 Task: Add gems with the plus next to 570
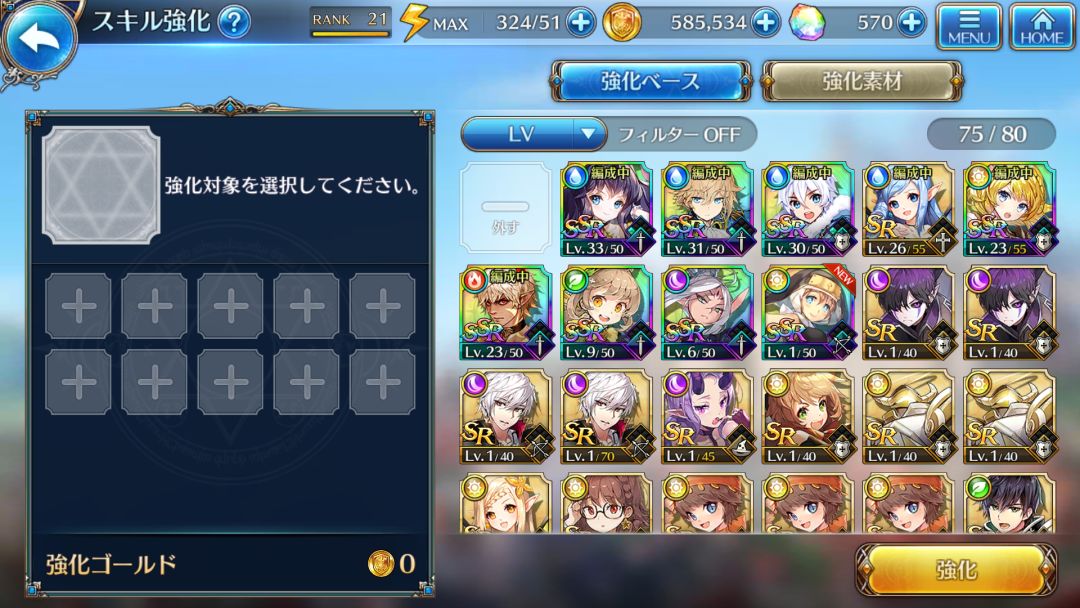pos(911,23)
